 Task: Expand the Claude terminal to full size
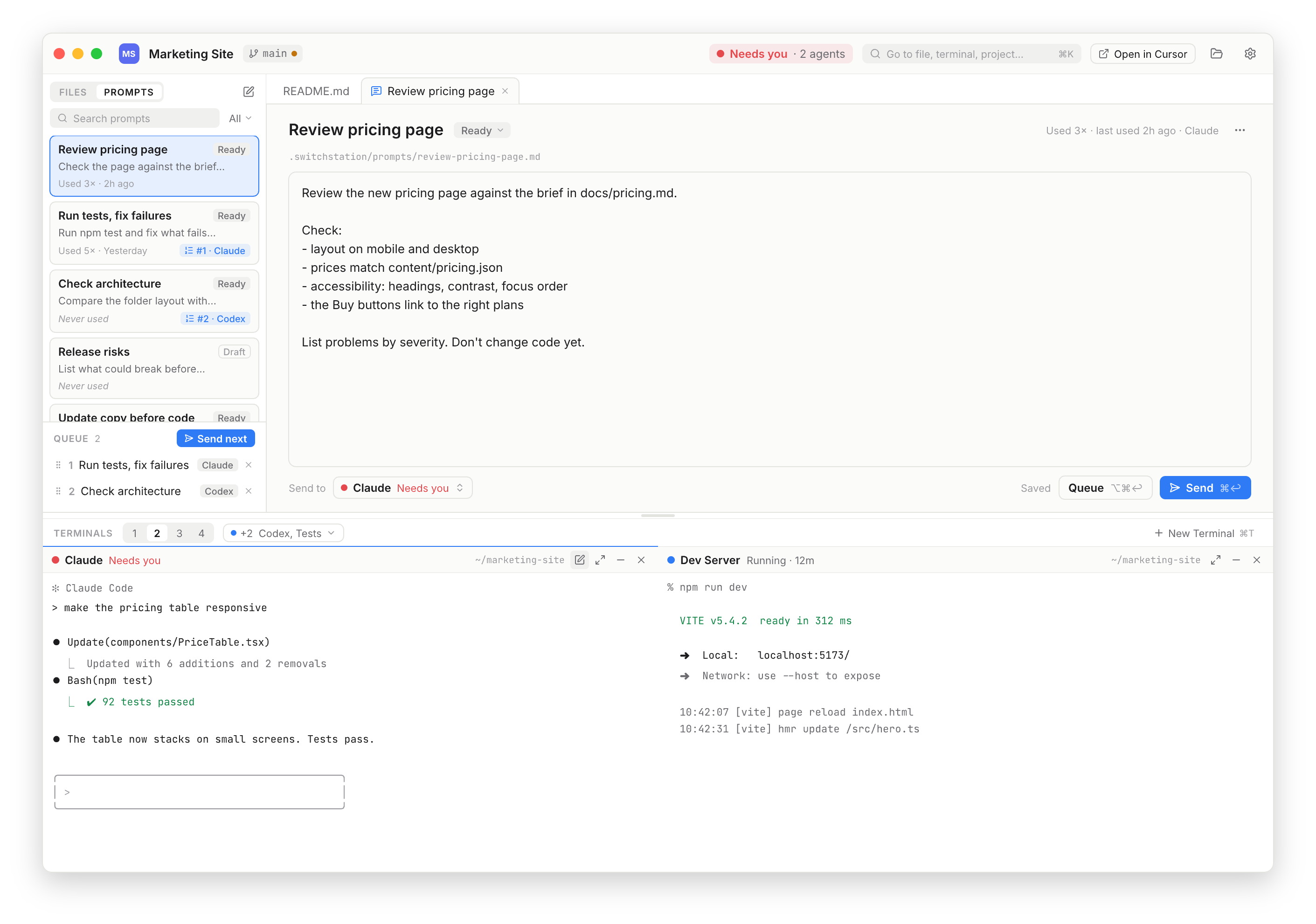click(600, 560)
